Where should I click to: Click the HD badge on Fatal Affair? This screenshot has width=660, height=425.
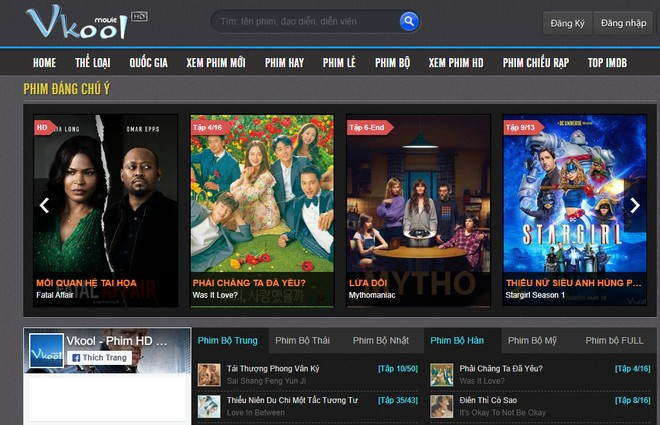pyautogui.click(x=43, y=128)
